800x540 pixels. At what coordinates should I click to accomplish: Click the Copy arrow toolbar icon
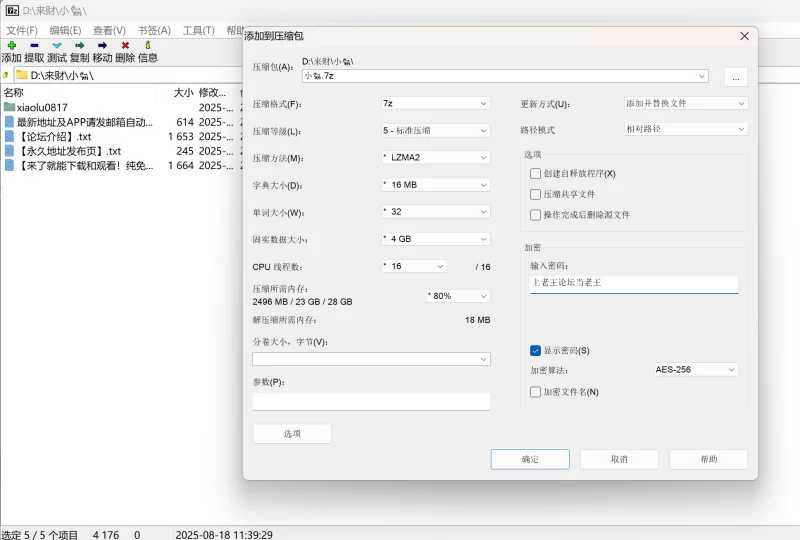click(x=80, y=45)
